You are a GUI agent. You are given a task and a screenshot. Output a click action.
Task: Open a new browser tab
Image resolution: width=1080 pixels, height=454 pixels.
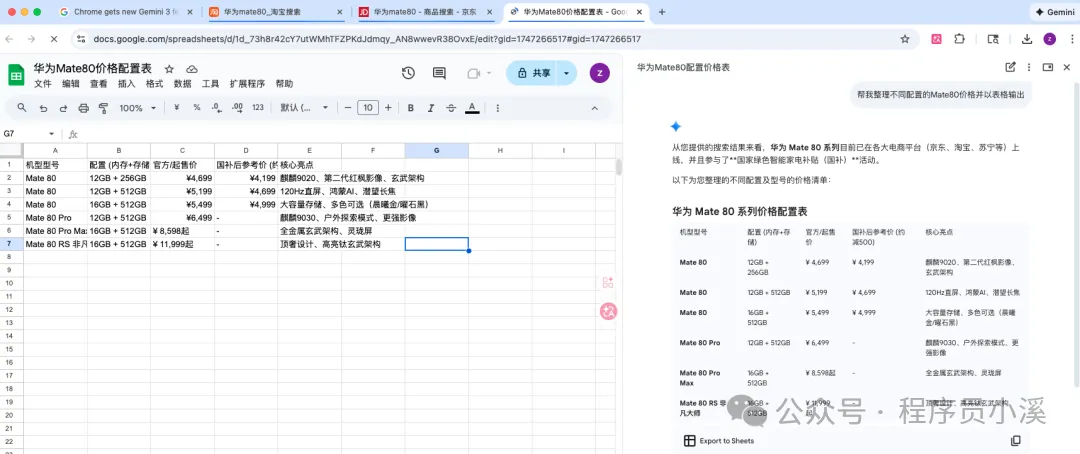(662, 12)
